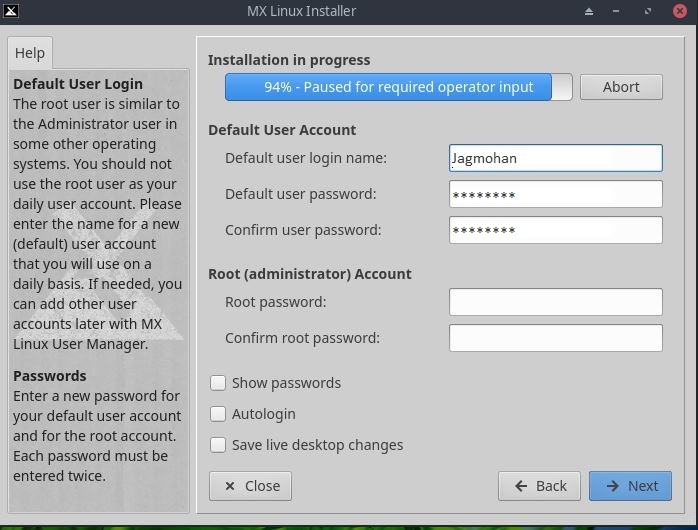Image resolution: width=698 pixels, height=530 pixels.
Task: Go Back to the previous page
Action: 540,486
